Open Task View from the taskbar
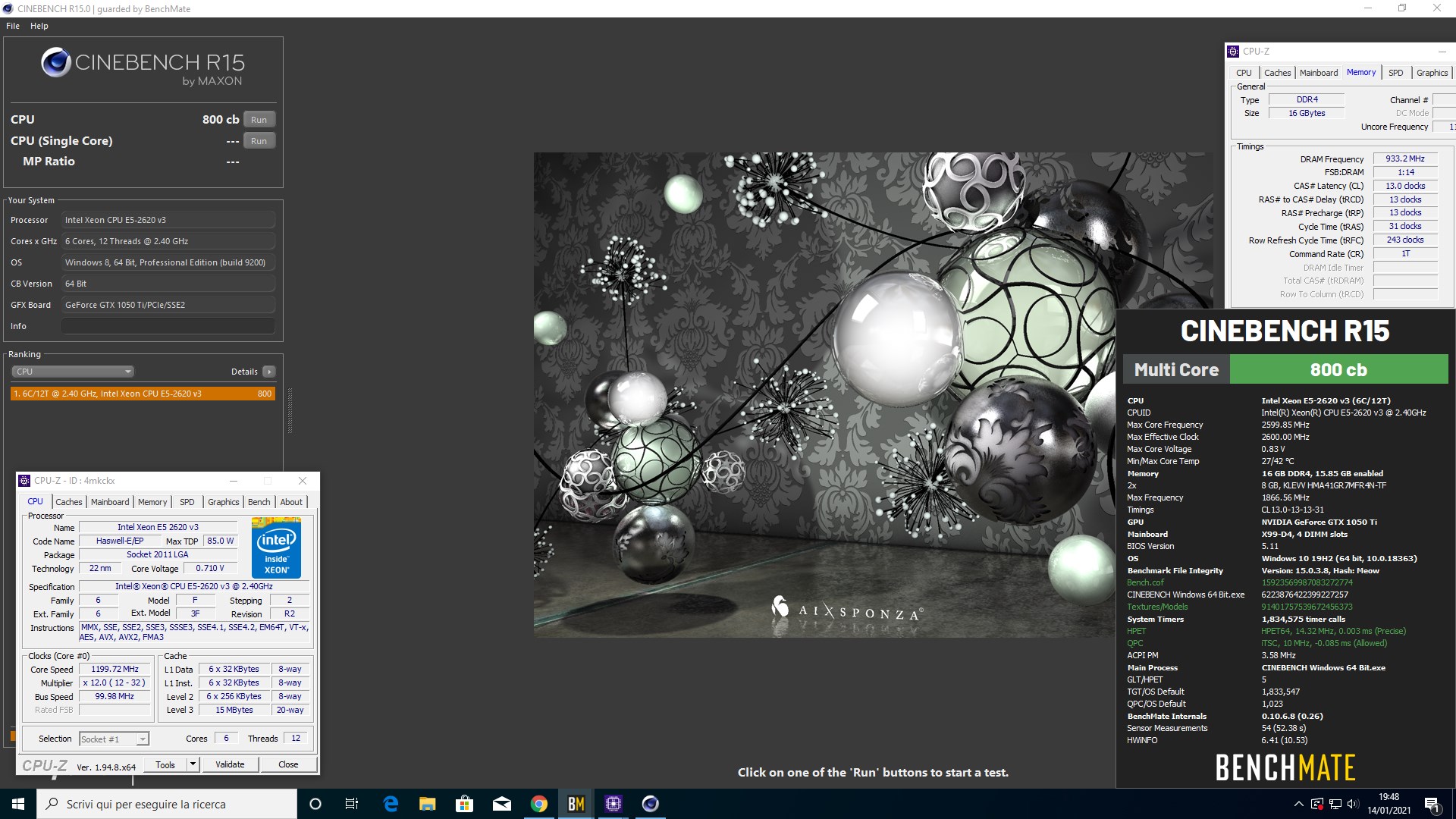 click(x=352, y=804)
